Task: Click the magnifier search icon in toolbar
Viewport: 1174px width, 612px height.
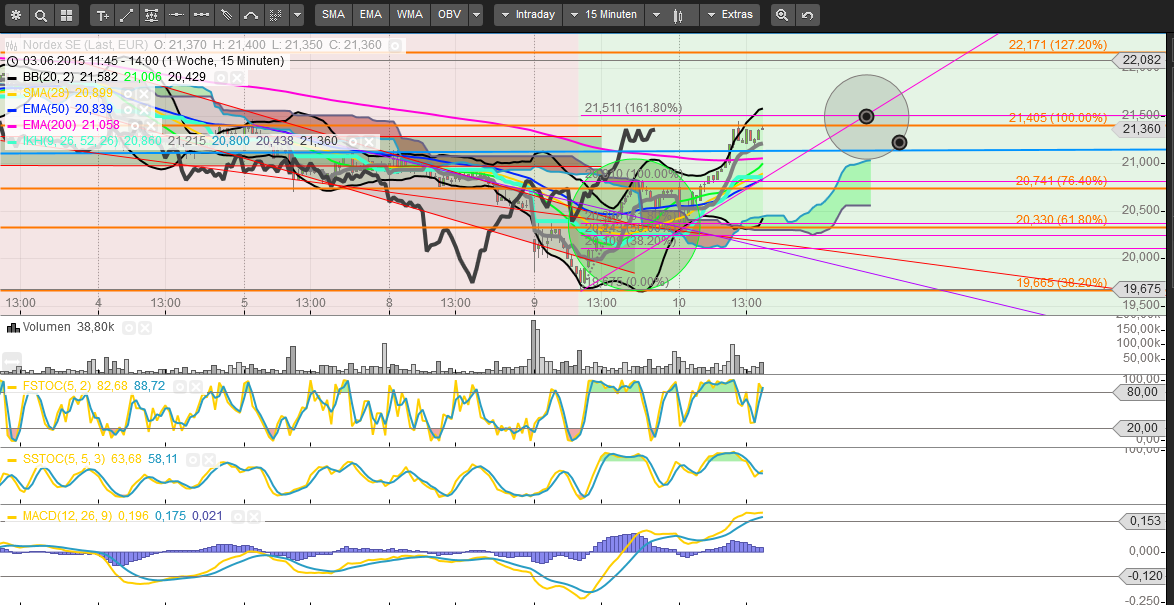Action: (40, 15)
